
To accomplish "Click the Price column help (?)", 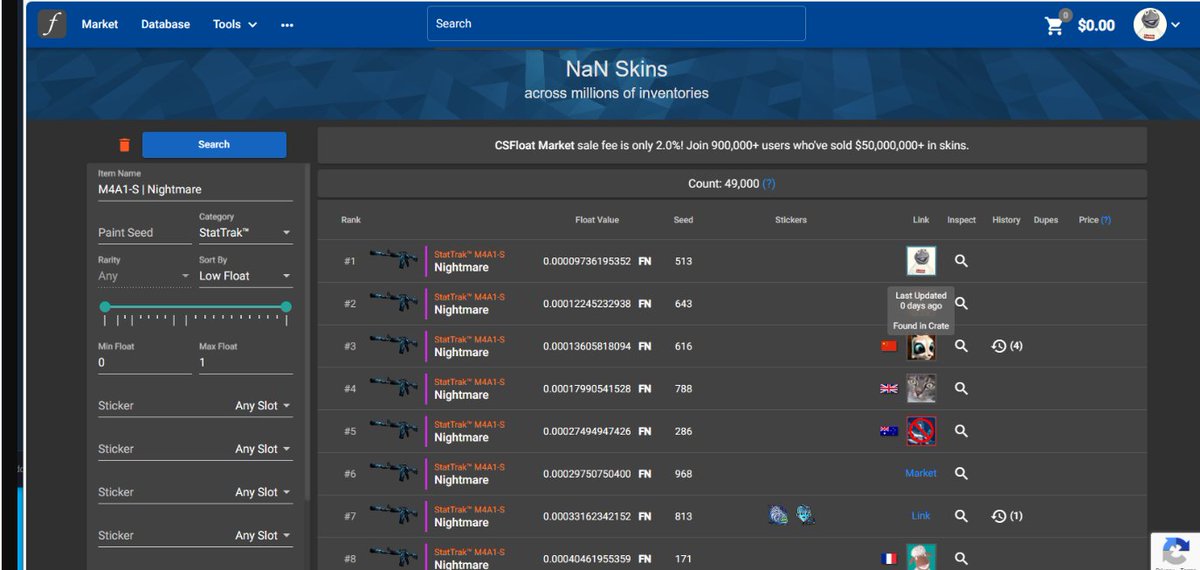I will (x=1106, y=220).
